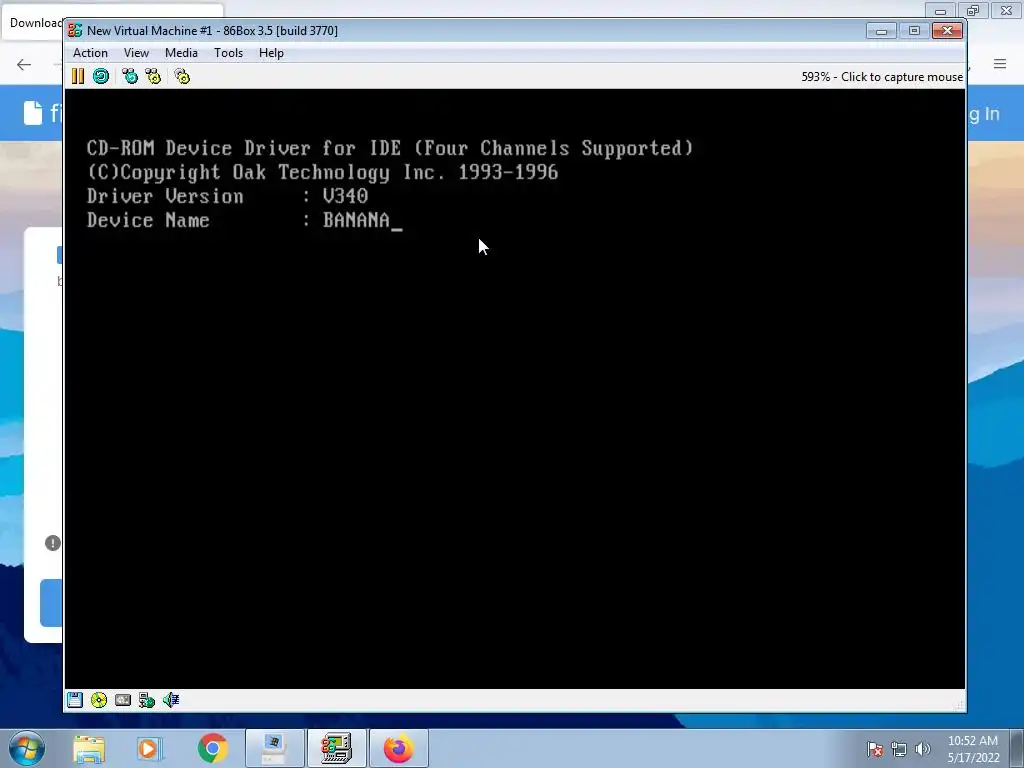Click the floppy disk status bar icon

(74, 700)
